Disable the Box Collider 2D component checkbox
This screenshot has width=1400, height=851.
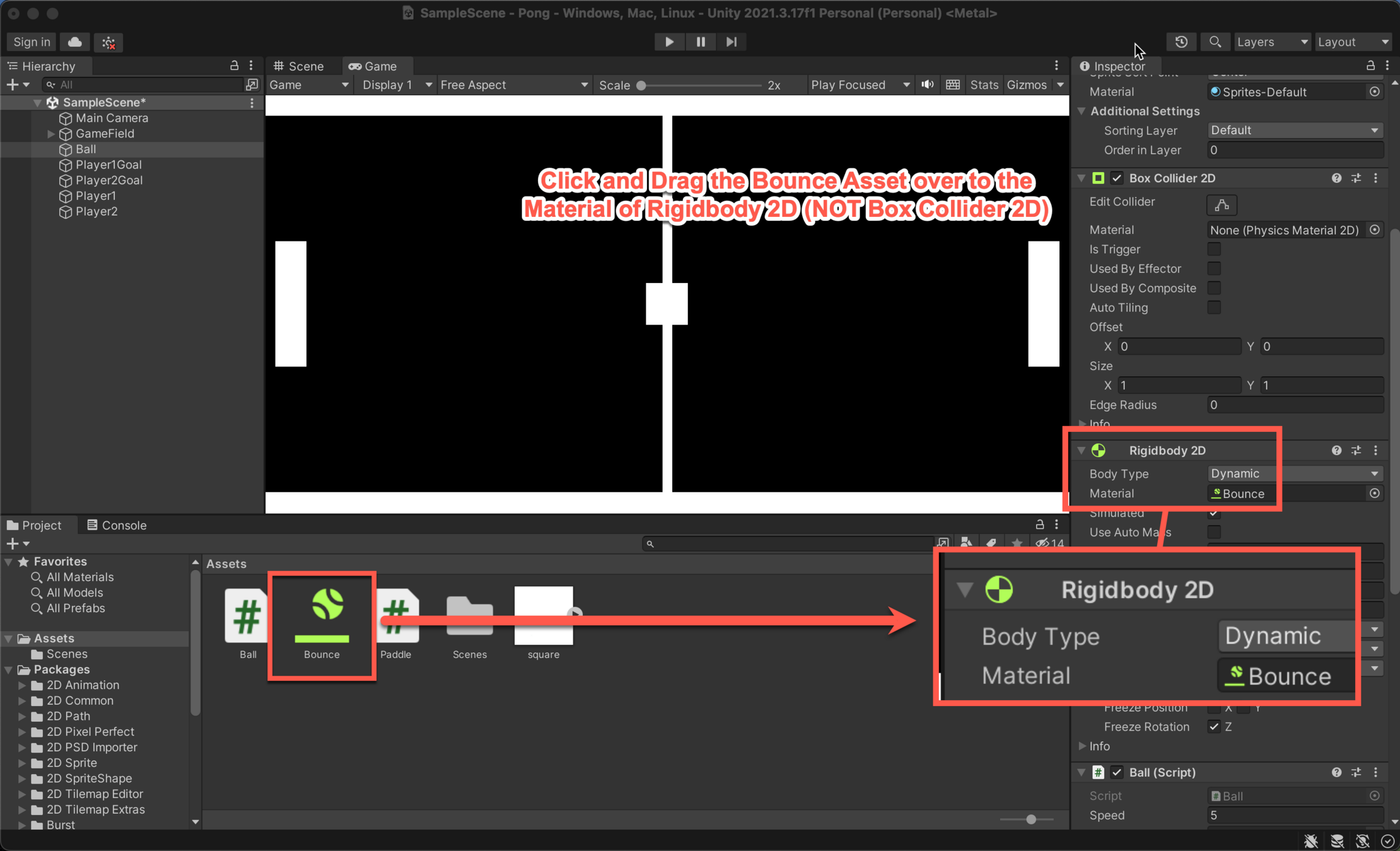pyautogui.click(x=1117, y=178)
